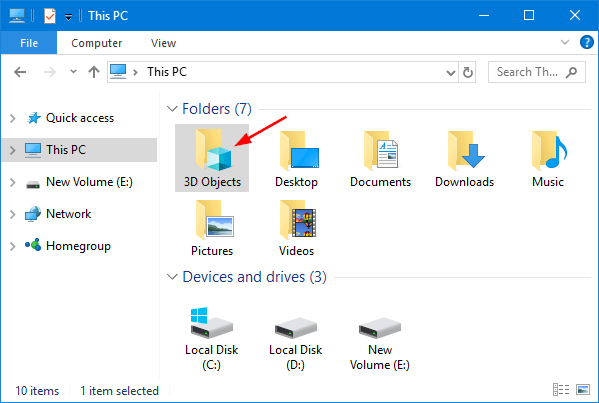The image size is (599, 403).
Task: Switch to details view in status bar
Action: 561,390
